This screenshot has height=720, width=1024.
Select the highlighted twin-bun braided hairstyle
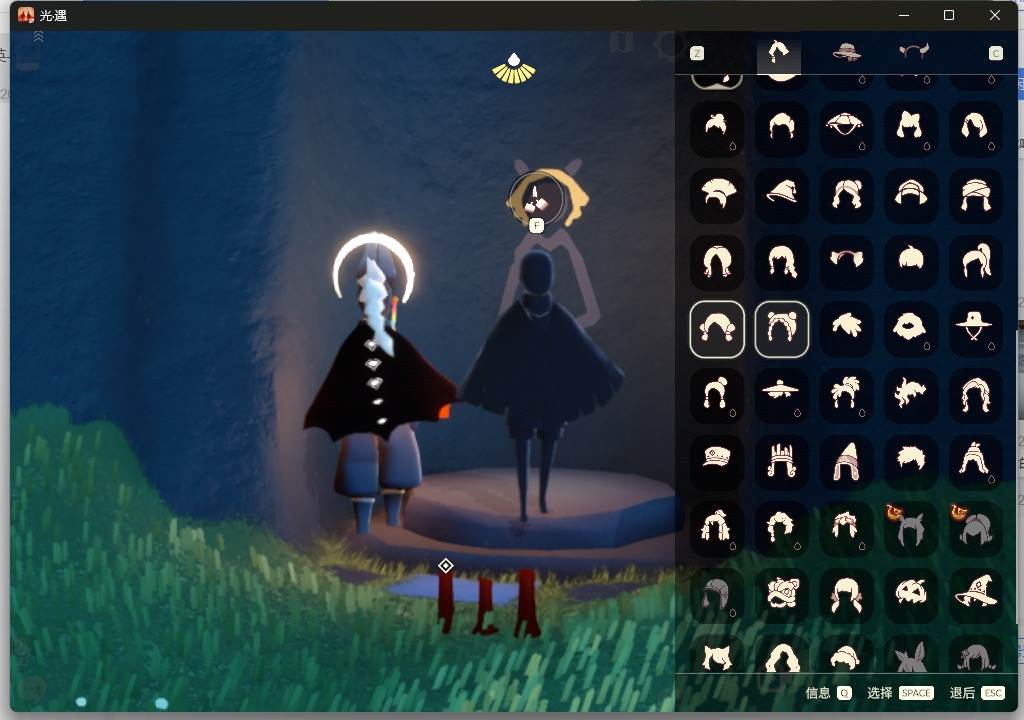[781, 329]
